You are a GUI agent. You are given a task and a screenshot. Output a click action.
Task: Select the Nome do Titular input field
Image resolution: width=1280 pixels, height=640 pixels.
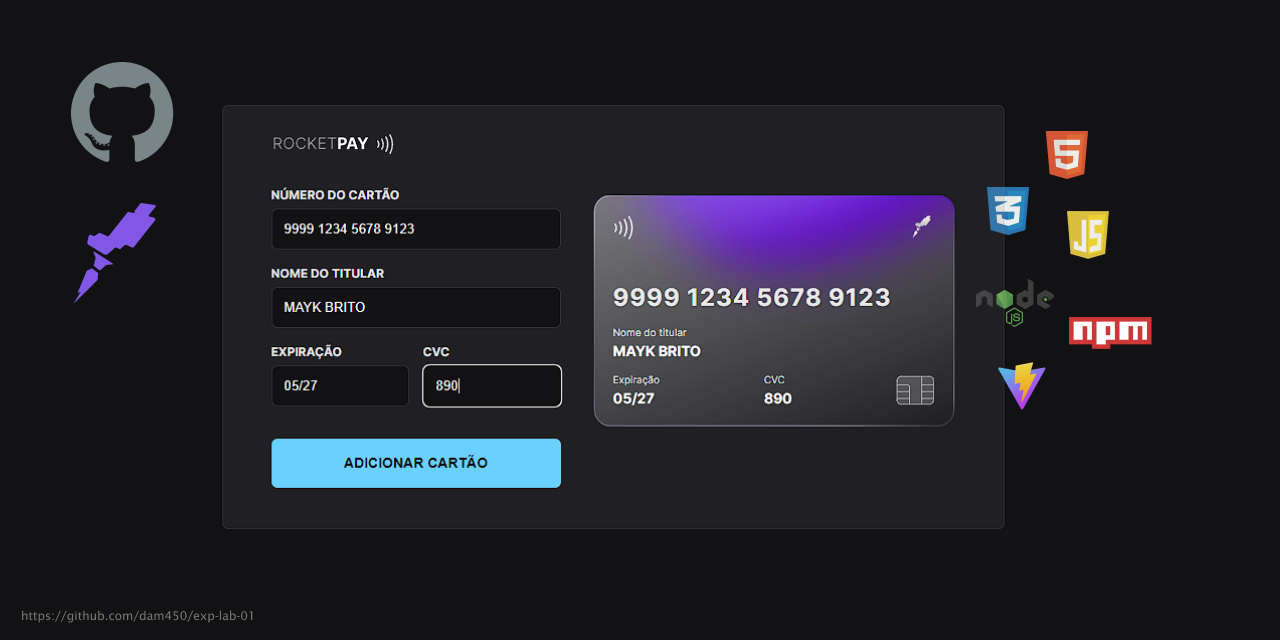pyautogui.click(x=416, y=307)
